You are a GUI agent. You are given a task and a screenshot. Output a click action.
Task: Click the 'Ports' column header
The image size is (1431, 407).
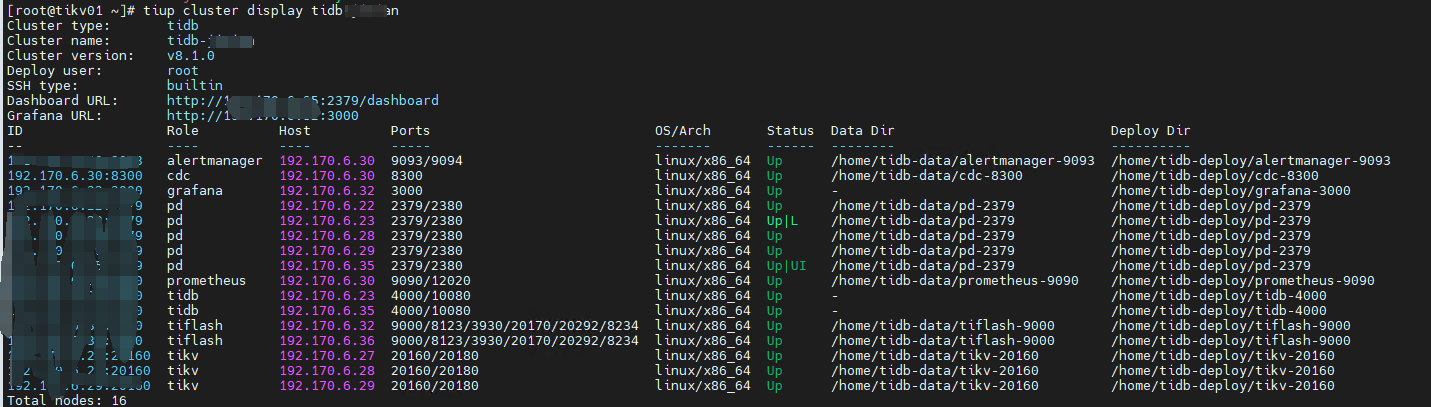click(x=410, y=131)
